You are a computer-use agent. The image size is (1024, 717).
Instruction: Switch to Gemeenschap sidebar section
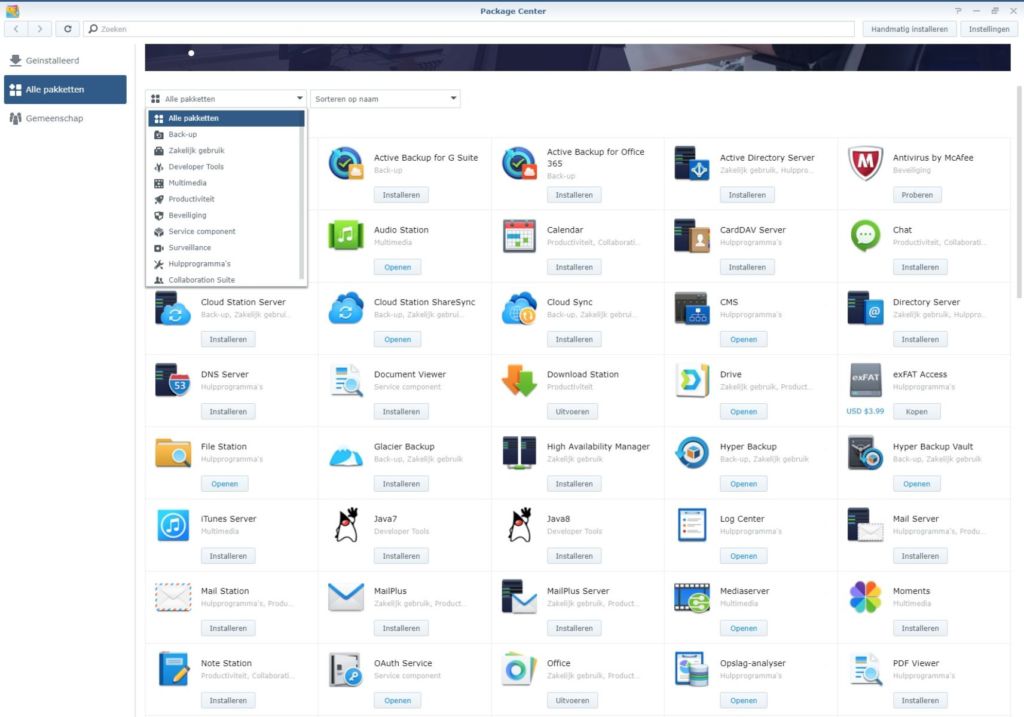point(65,119)
